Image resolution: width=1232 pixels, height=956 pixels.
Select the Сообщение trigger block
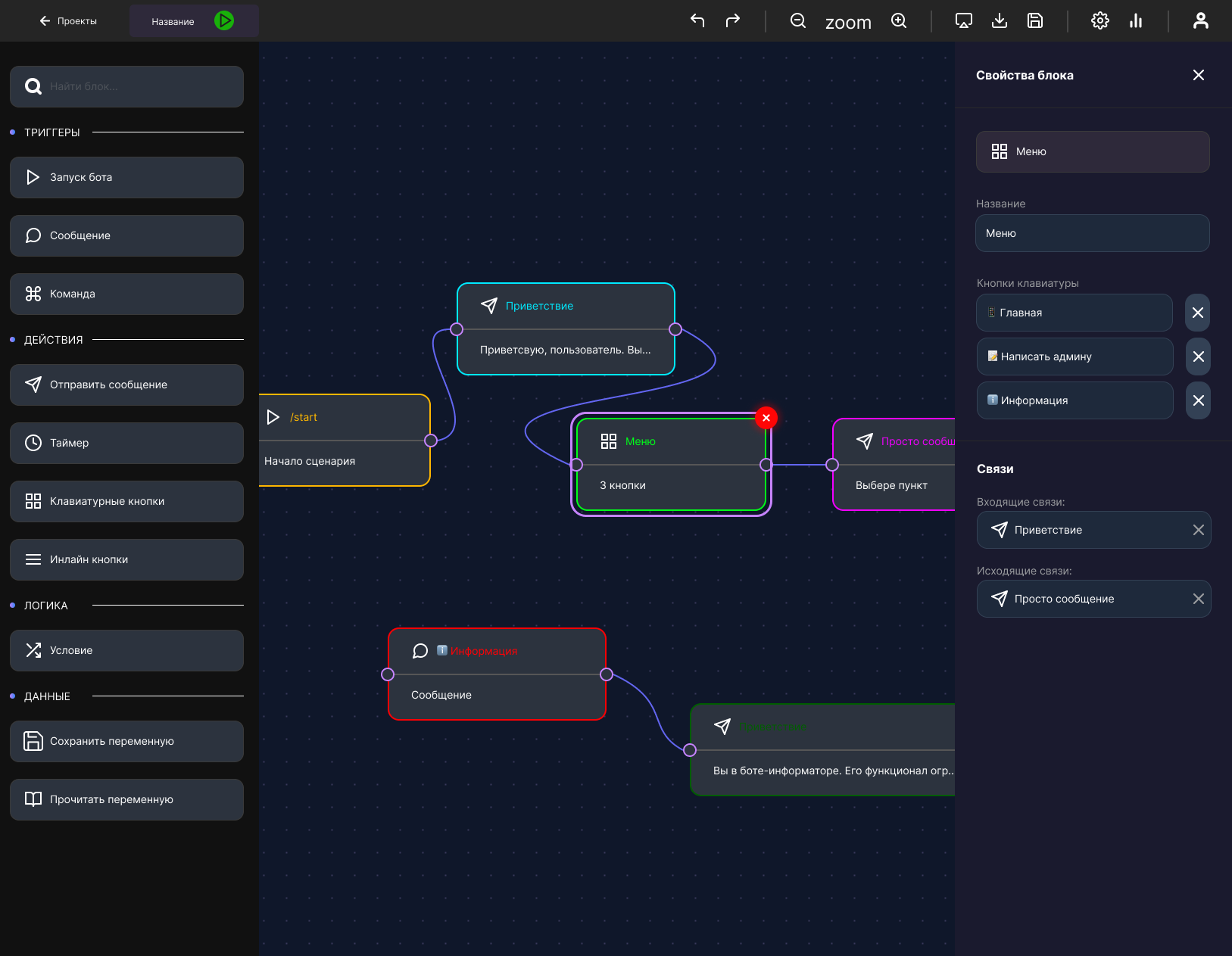(126, 235)
